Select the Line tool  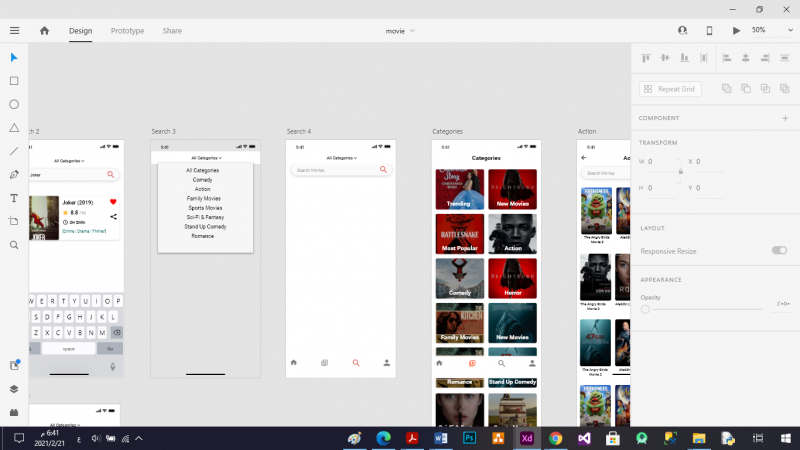14,151
